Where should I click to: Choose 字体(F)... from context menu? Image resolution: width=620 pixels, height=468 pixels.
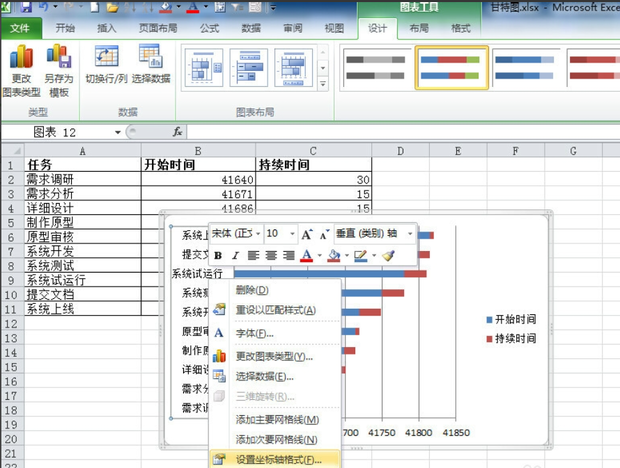pyautogui.click(x=275, y=334)
